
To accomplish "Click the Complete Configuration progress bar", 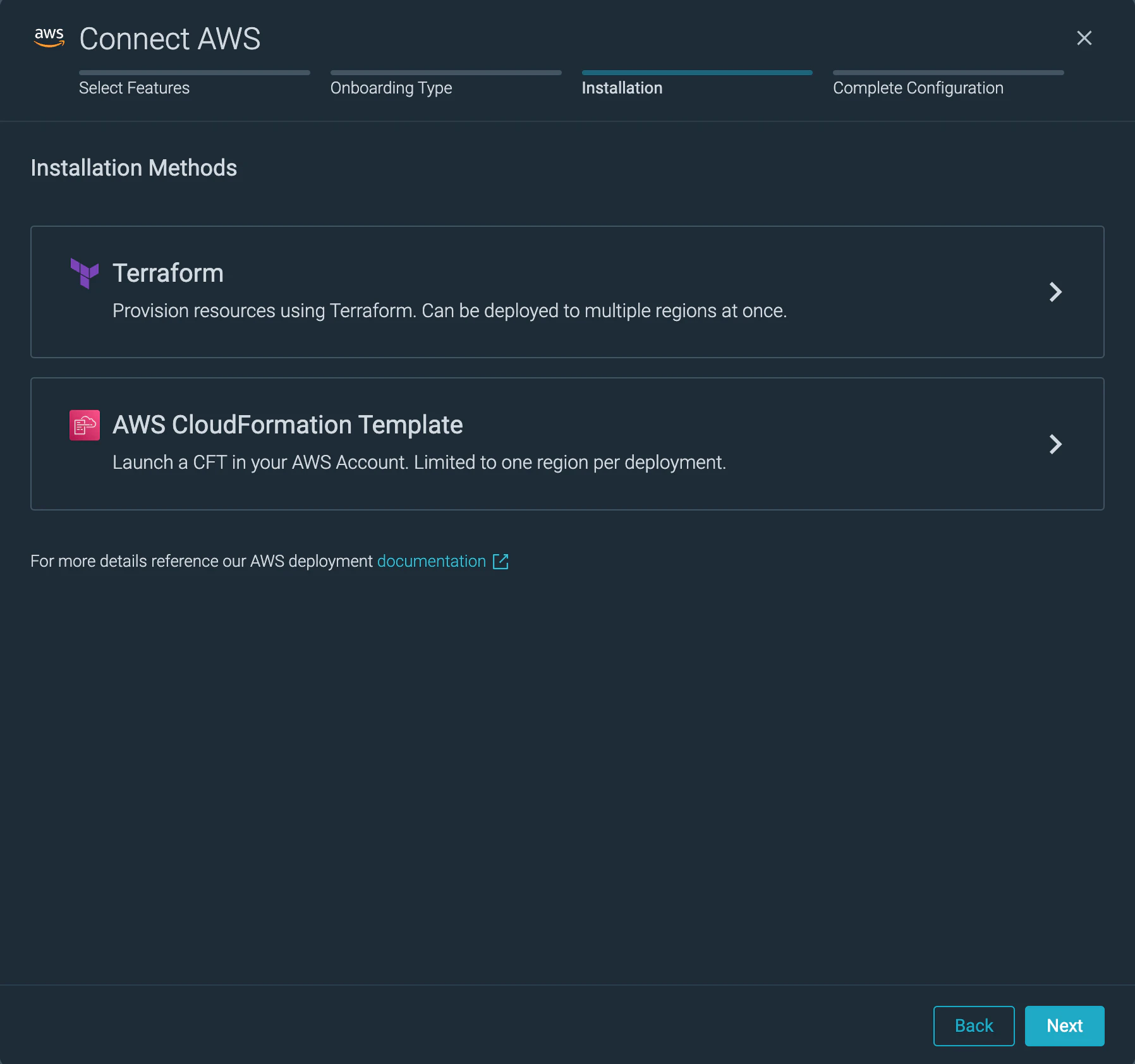I will point(949,73).
